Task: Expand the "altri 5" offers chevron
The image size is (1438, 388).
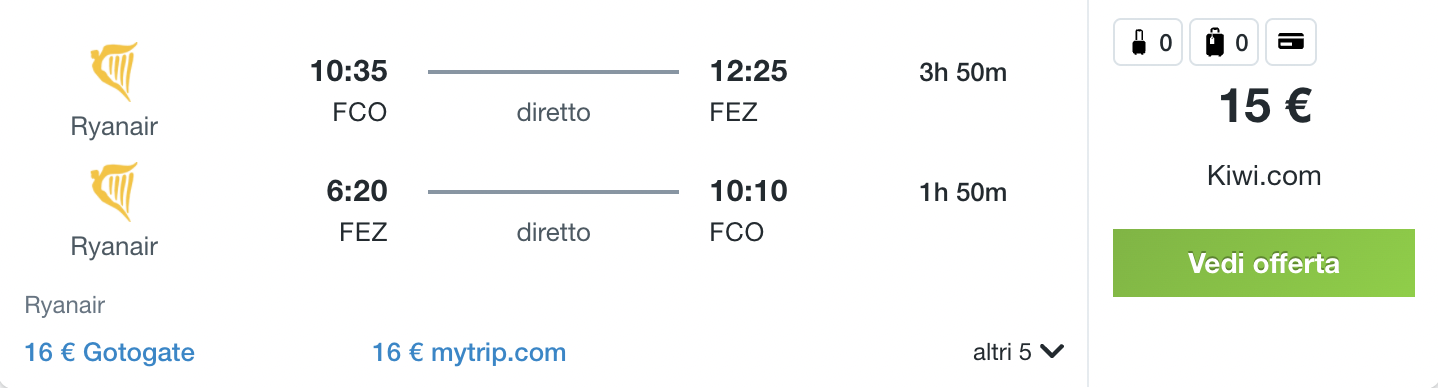Action: [1052, 351]
